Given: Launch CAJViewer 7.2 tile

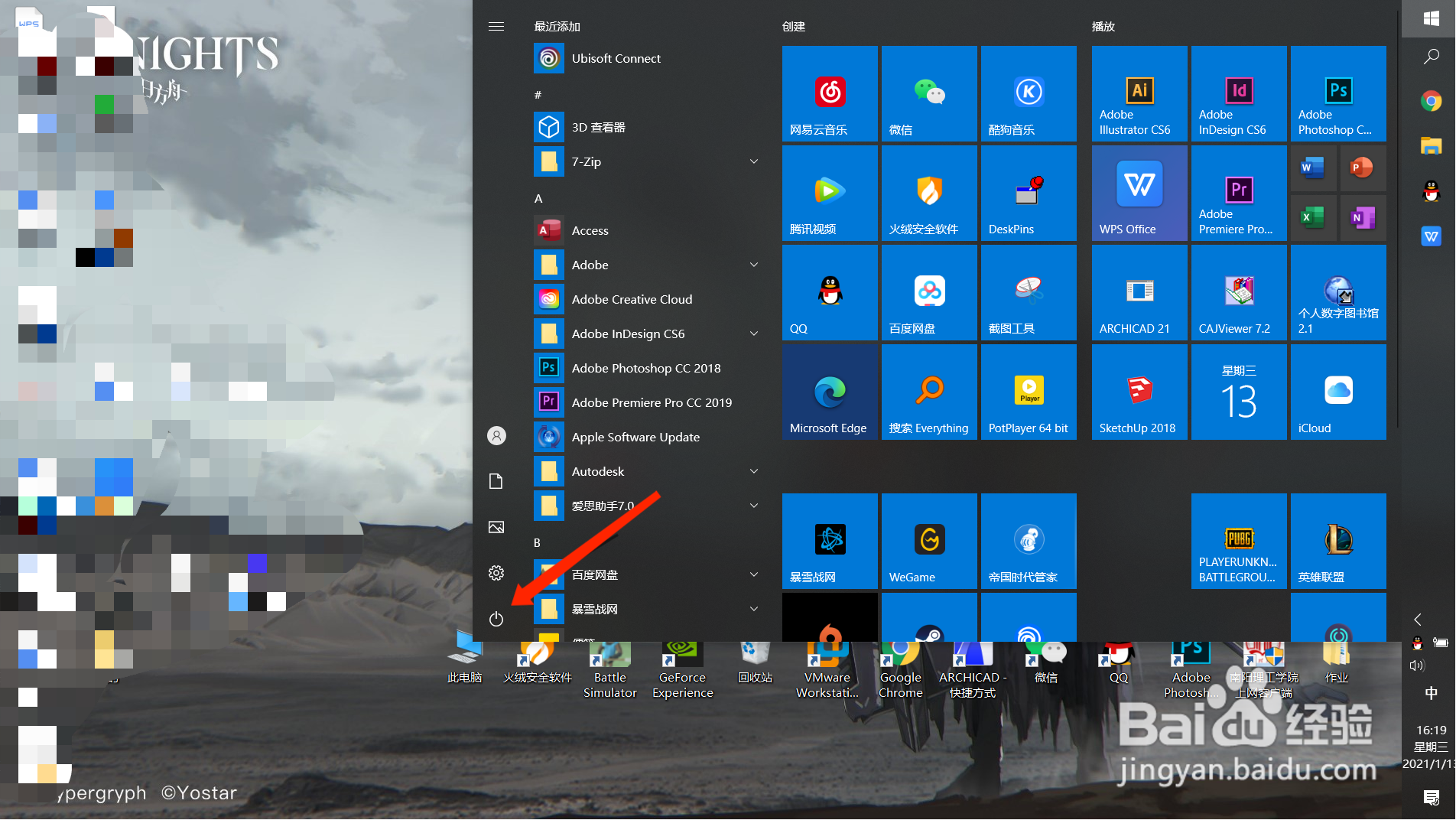Looking at the screenshot, I should (x=1239, y=292).
